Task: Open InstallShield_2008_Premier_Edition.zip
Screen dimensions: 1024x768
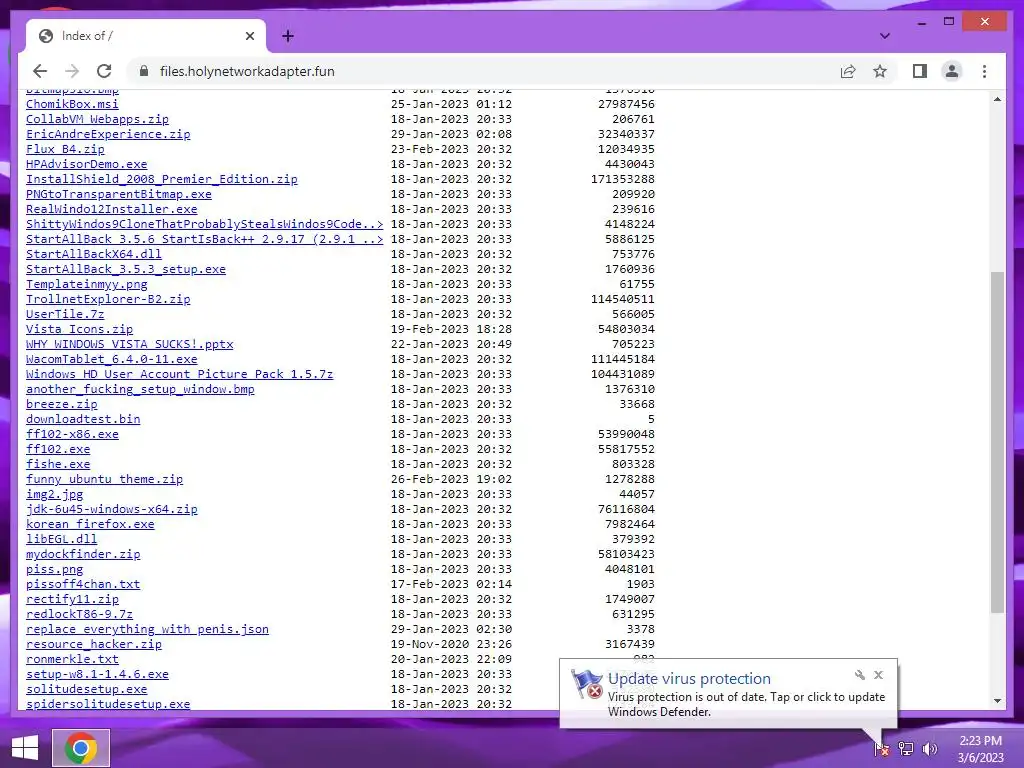Action: pos(161,179)
